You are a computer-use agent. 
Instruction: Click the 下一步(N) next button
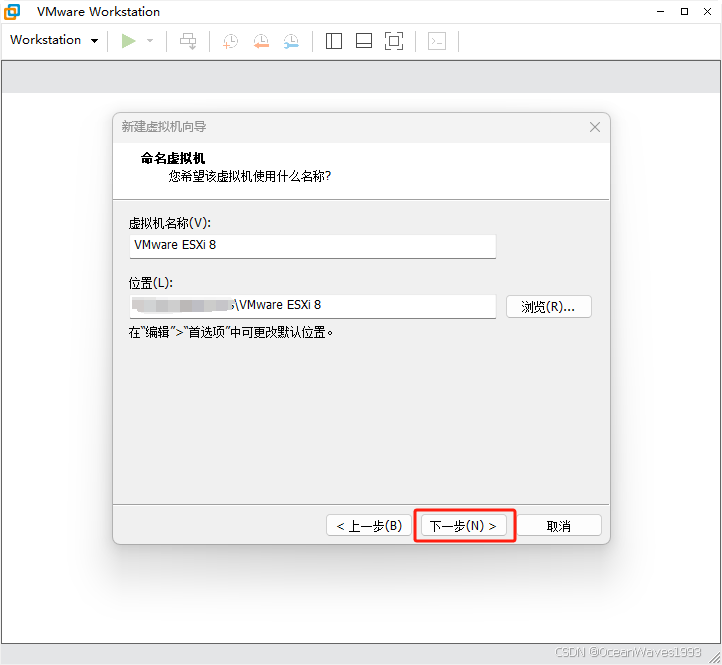[464, 525]
